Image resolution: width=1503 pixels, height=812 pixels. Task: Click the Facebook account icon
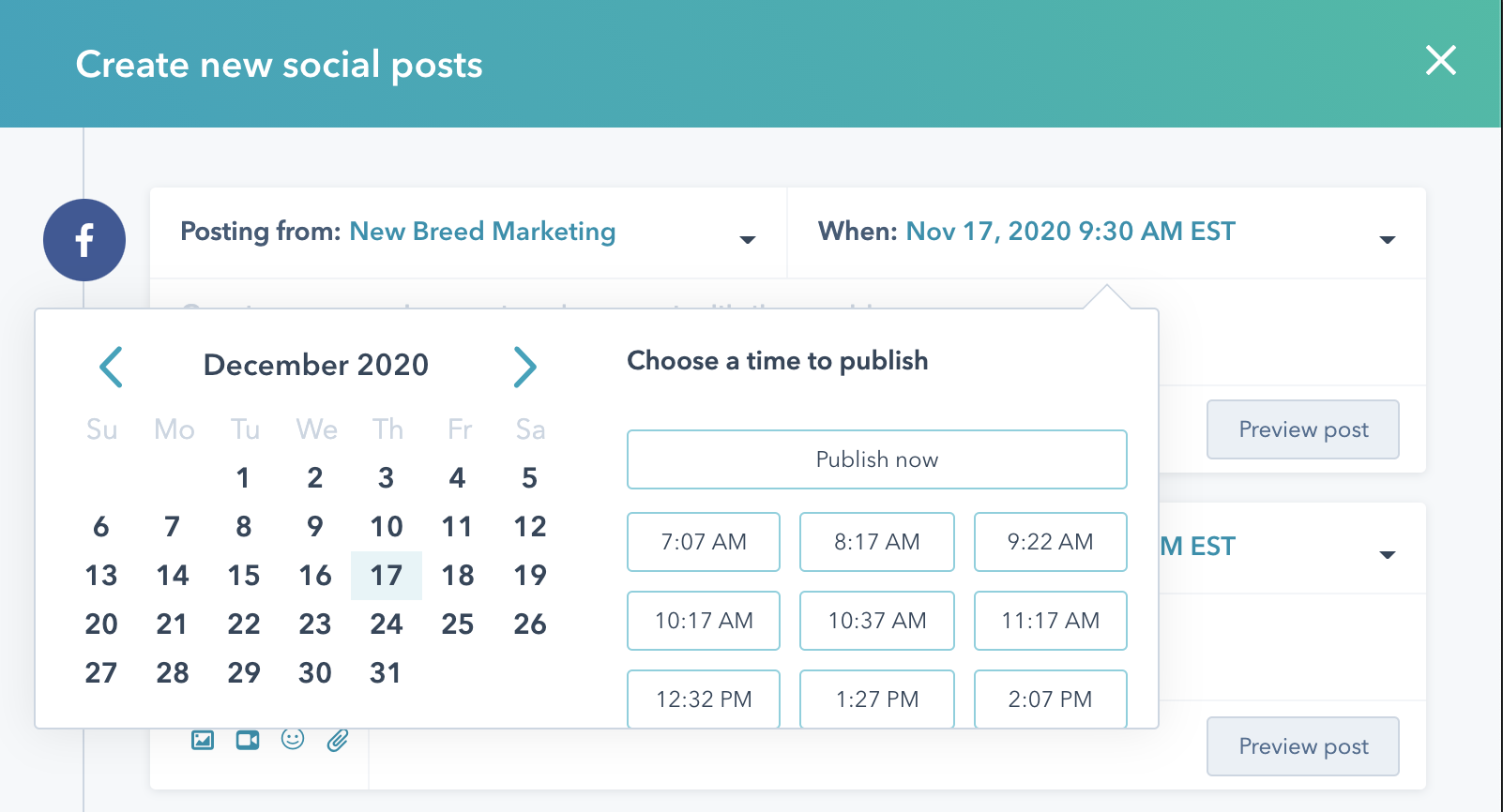84,240
